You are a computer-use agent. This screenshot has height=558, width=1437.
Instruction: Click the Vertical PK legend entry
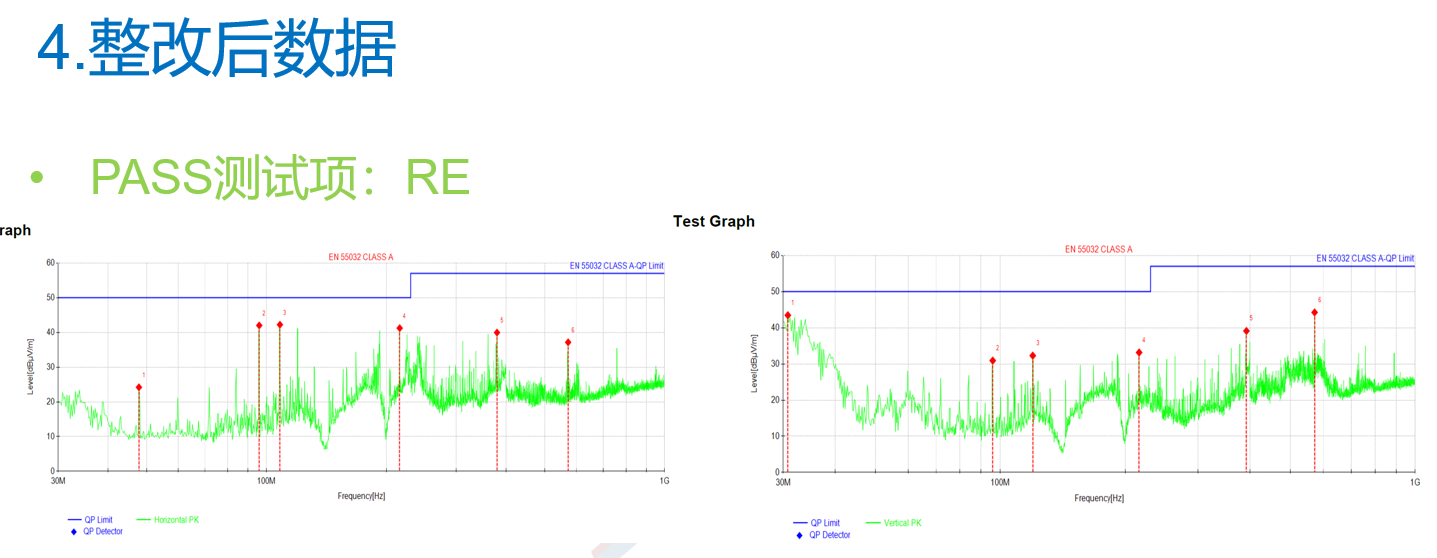pos(902,523)
